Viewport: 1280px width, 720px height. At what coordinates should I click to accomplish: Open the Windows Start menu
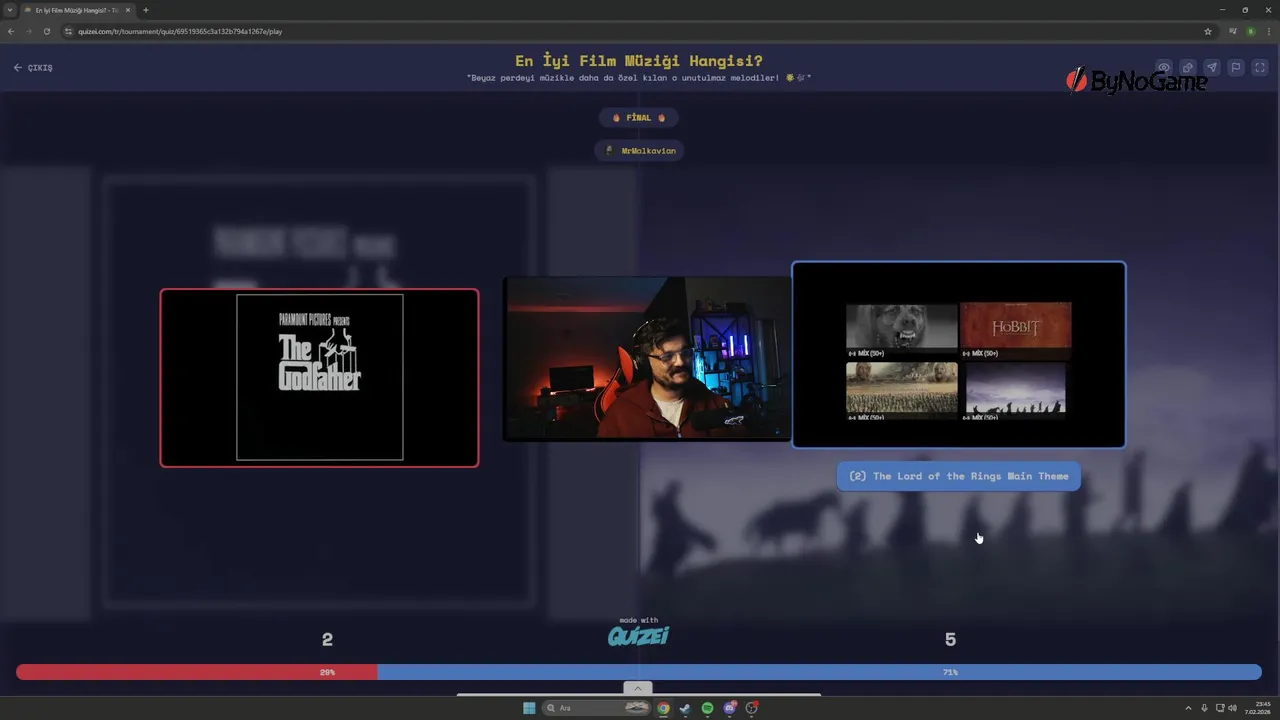tap(529, 708)
